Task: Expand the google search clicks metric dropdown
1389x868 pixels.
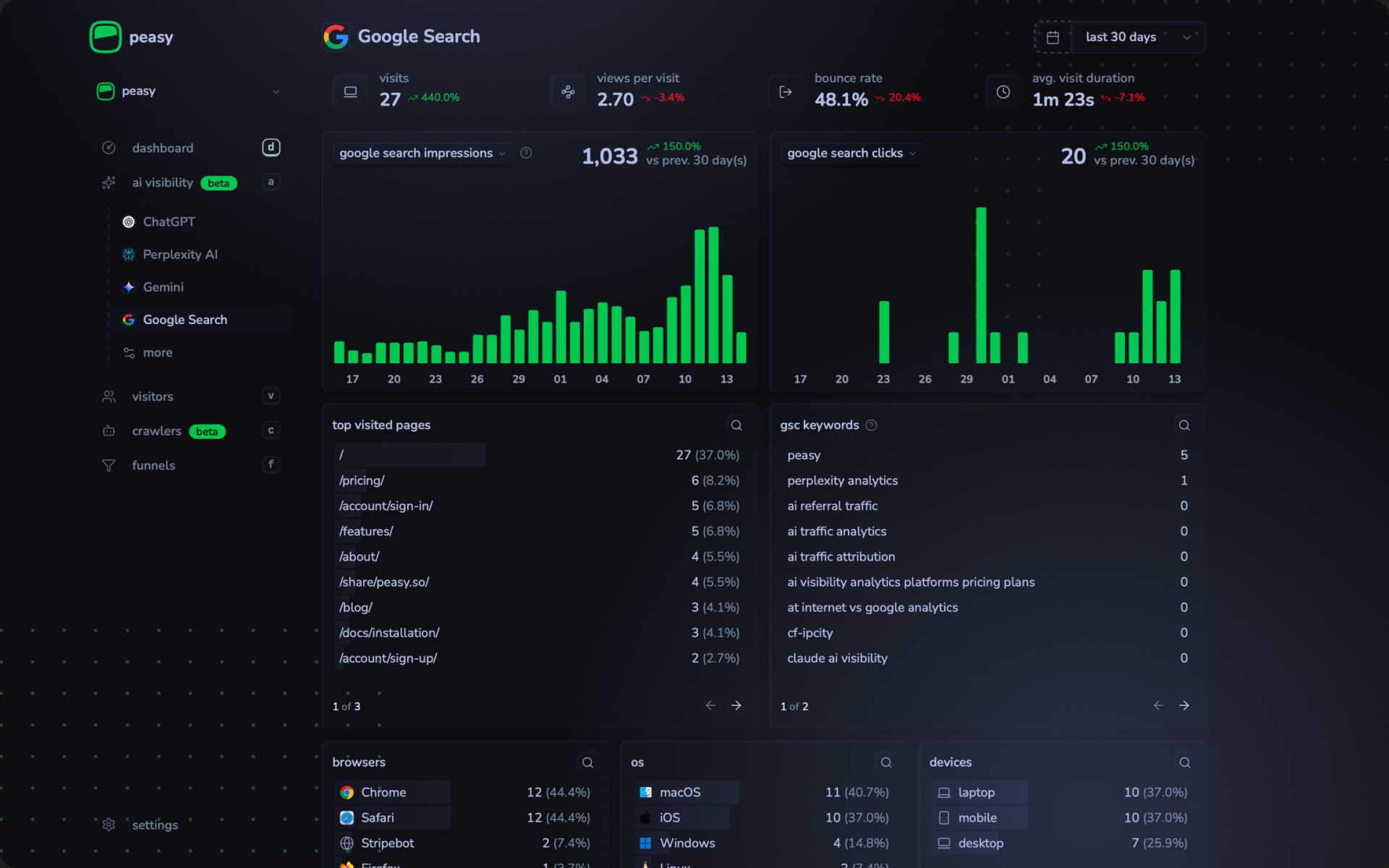Action: [x=851, y=153]
